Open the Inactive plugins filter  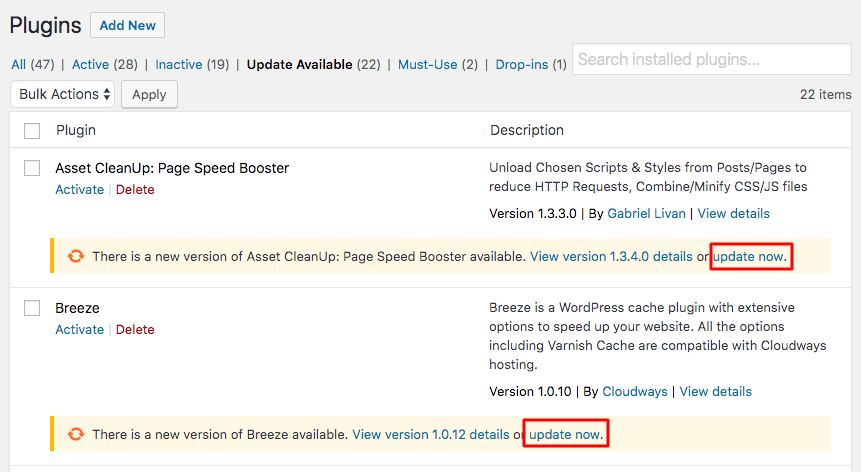(x=179, y=64)
